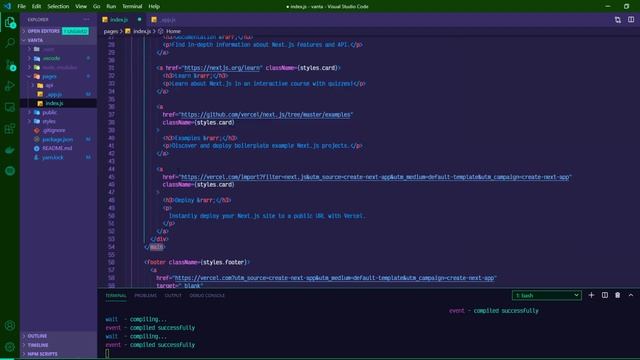Select the Debug Console panel tab

coord(207,295)
